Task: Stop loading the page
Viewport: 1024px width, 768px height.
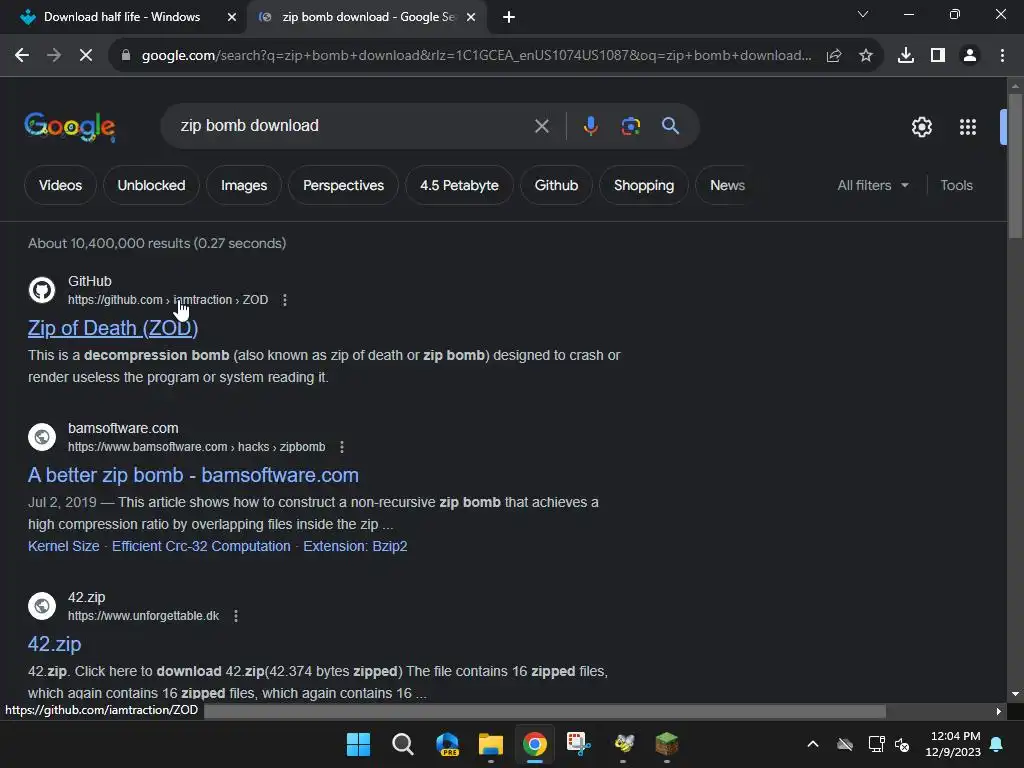Action: [86, 56]
